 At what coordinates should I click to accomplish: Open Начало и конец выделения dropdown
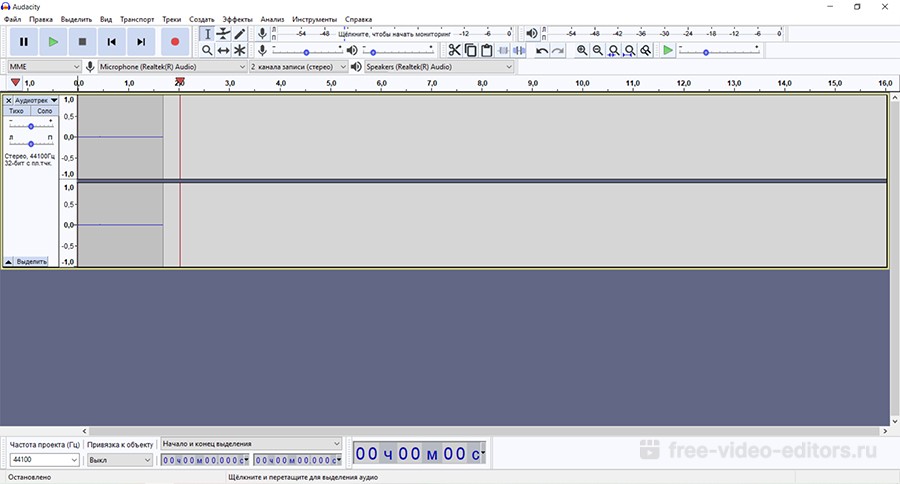[x=251, y=444]
